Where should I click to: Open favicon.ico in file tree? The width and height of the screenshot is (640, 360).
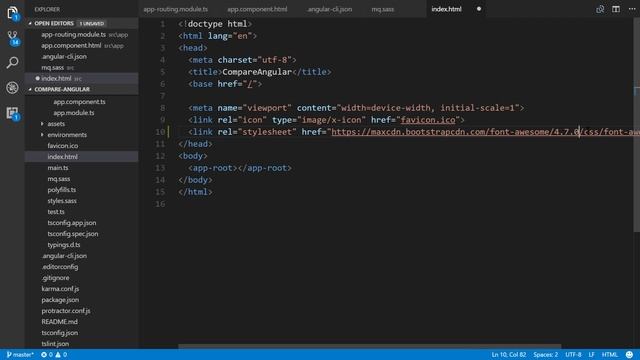pos(62,146)
